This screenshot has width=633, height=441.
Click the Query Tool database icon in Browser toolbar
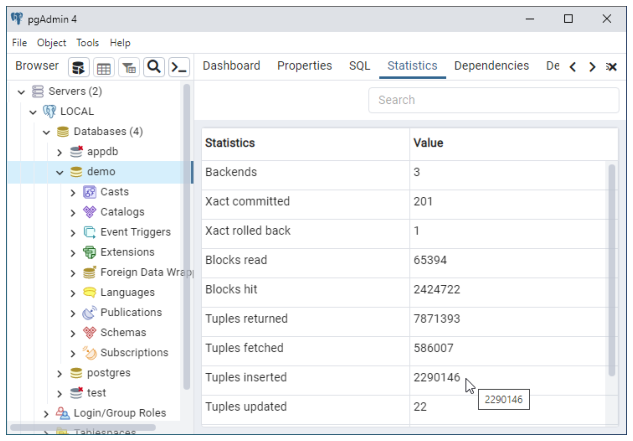(78, 67)
